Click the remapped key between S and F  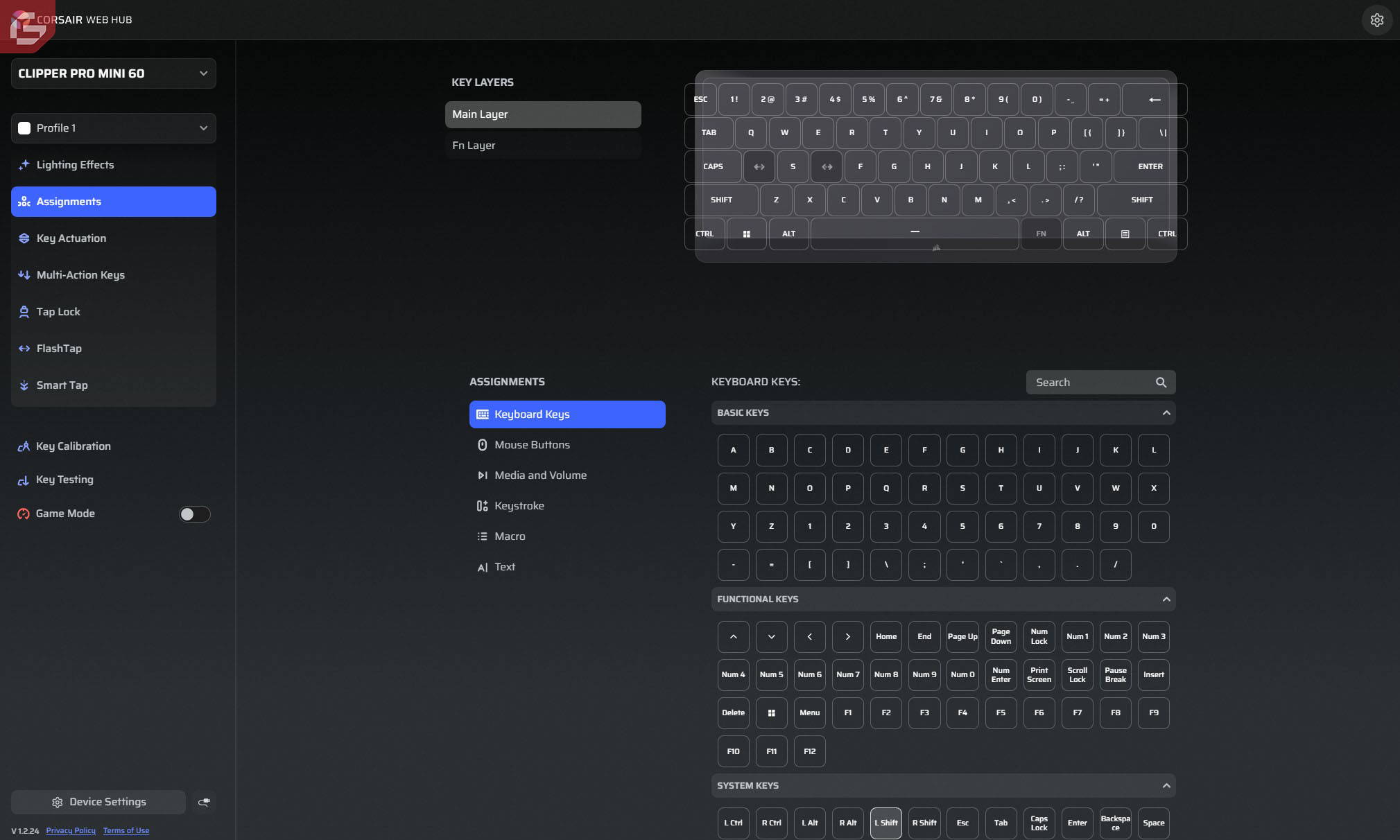(x=827, y=167)
